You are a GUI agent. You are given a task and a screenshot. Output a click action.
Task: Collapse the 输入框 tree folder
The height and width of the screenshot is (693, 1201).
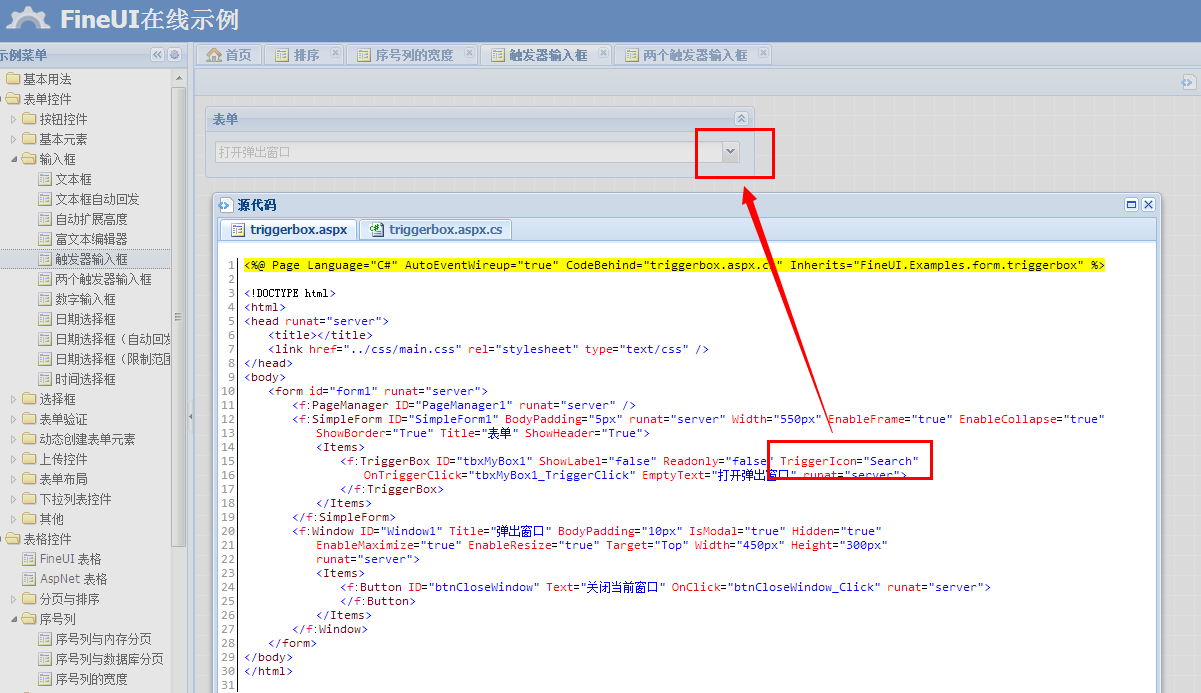click(x=13, y=159)
